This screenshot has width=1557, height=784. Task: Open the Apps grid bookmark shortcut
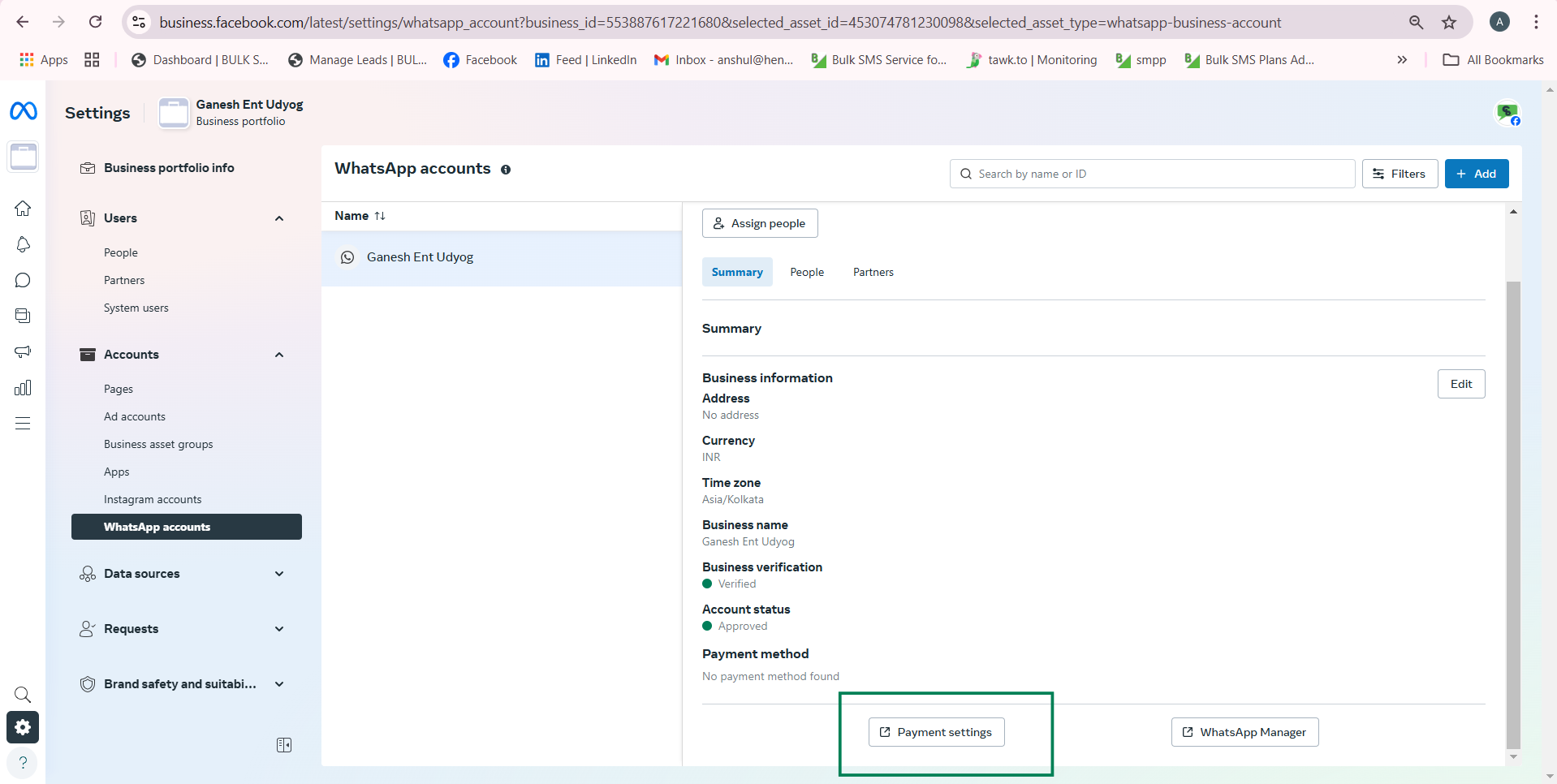point(44,60)
